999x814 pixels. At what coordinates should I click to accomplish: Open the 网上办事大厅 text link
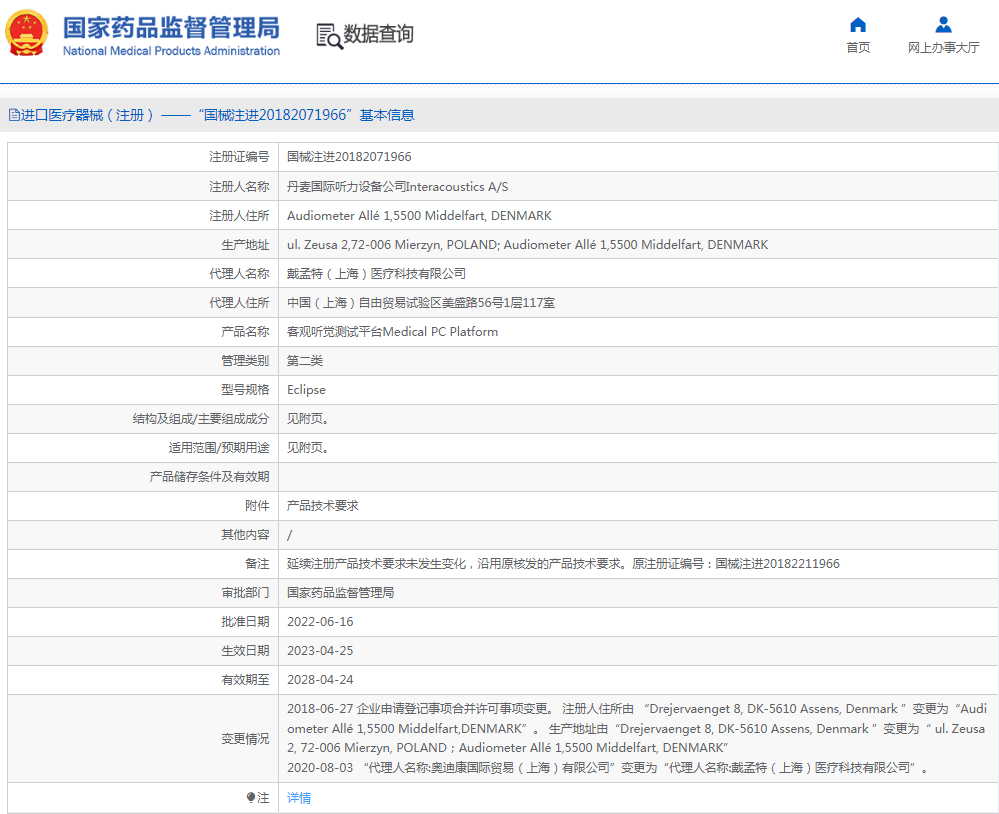pos(943,48)
